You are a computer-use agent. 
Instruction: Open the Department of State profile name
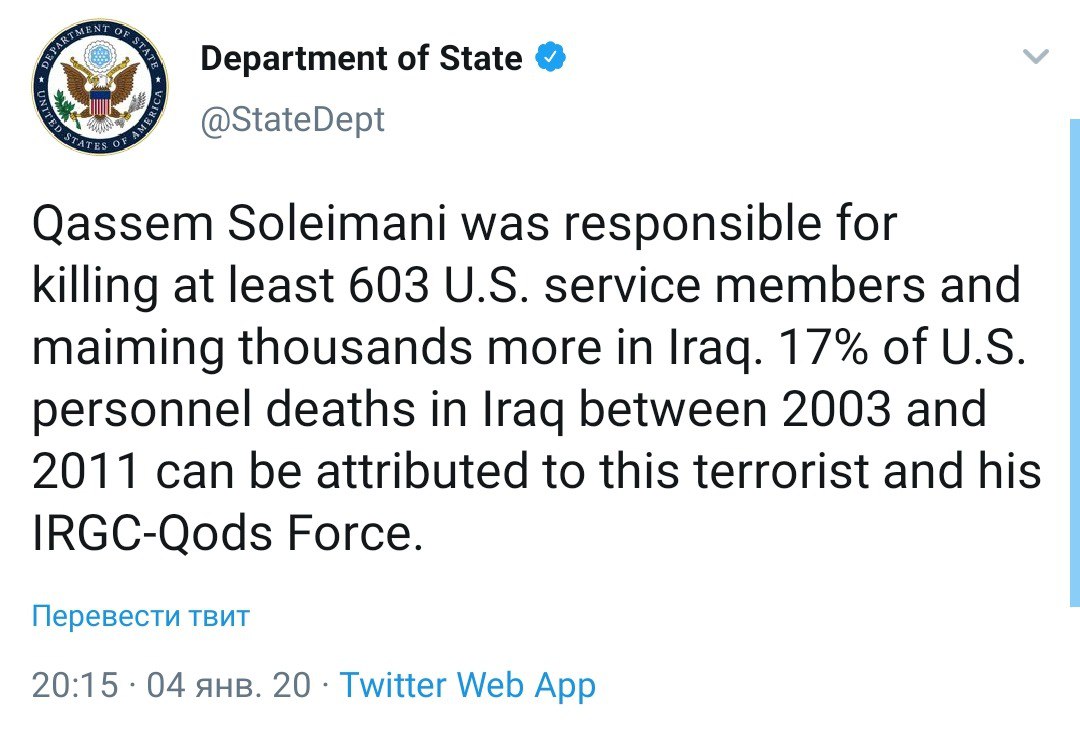361,59
